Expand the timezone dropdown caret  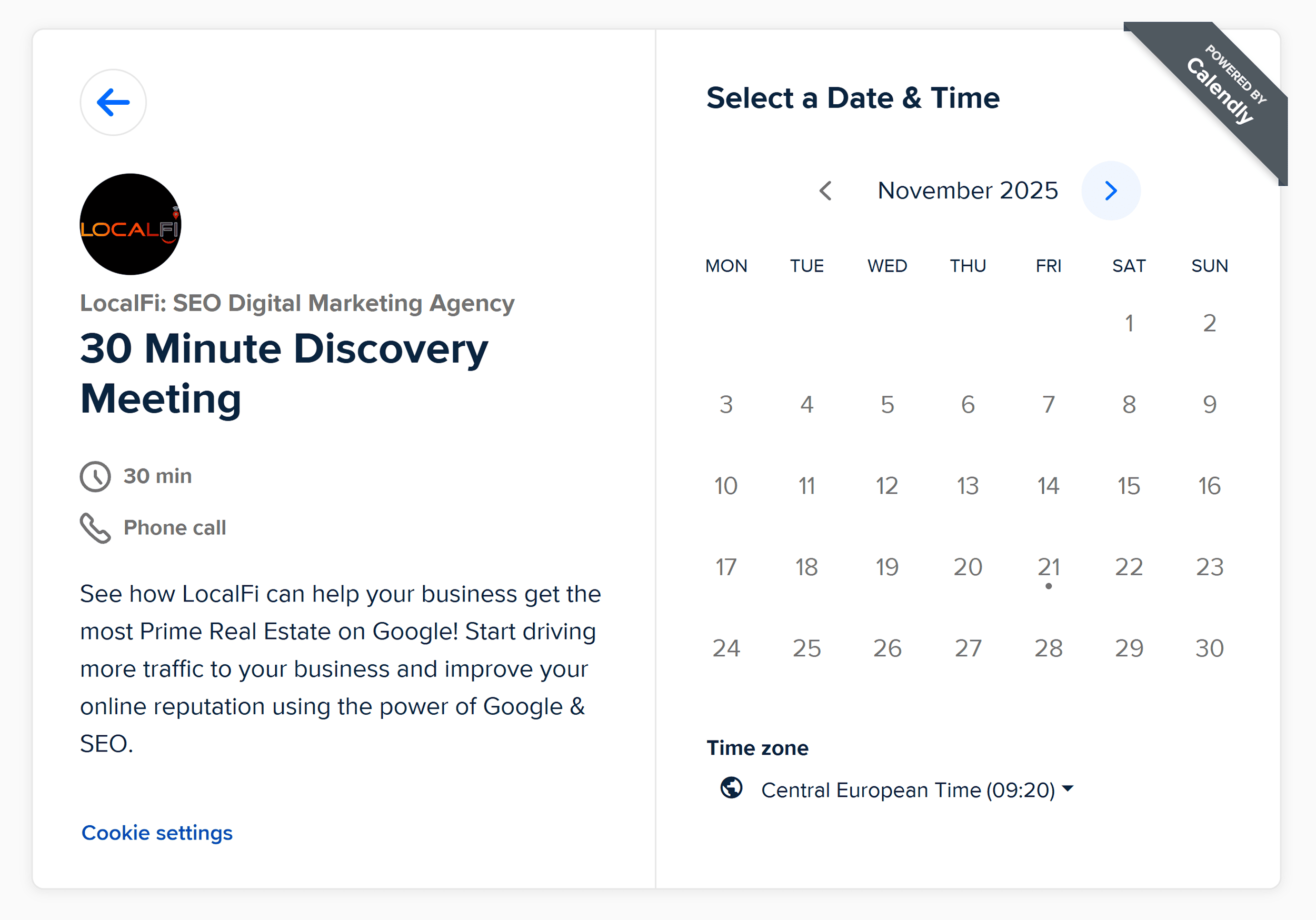(x=1069, y=789)
